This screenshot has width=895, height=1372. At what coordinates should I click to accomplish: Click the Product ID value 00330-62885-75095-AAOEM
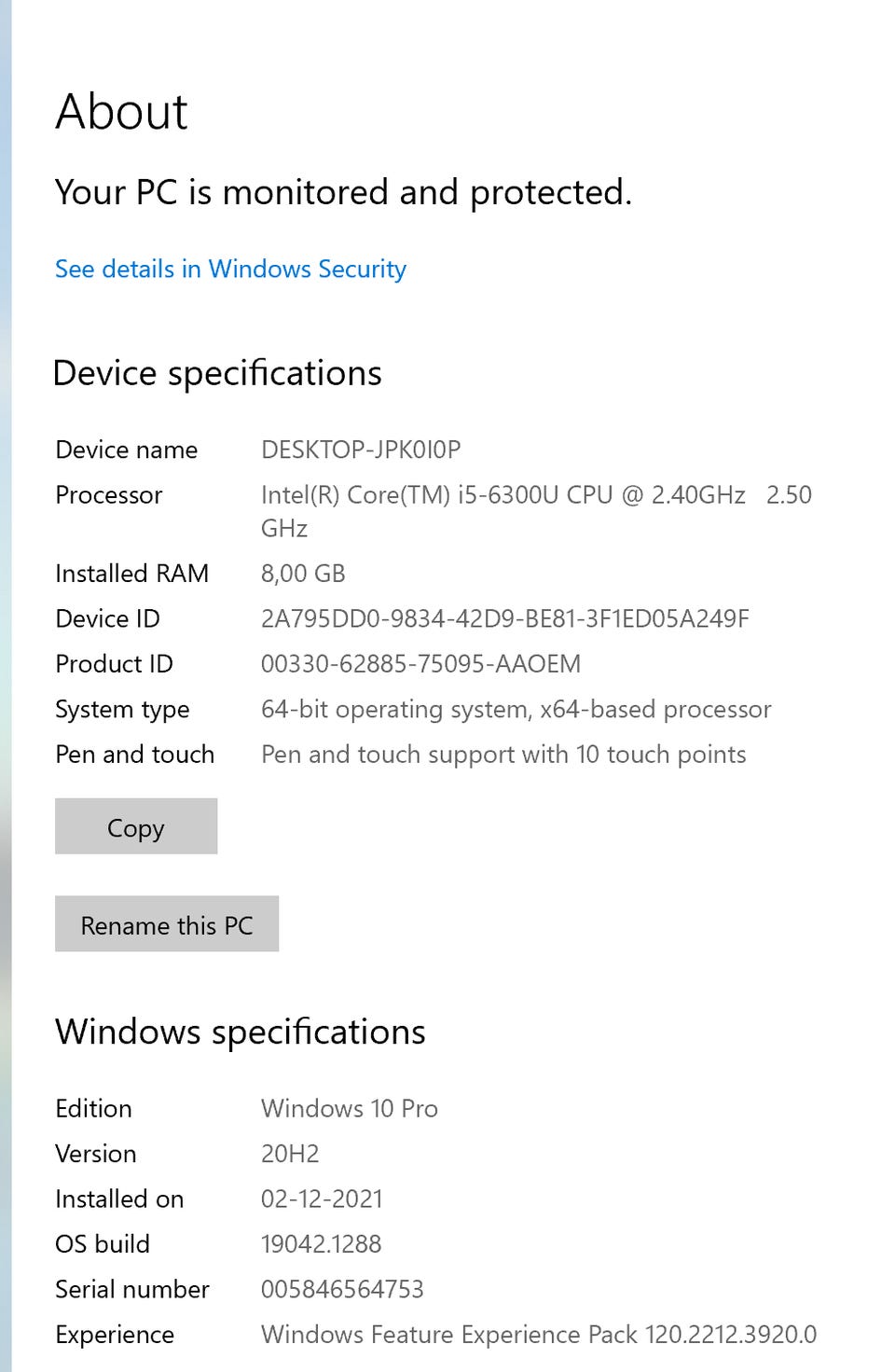[420, 664]
